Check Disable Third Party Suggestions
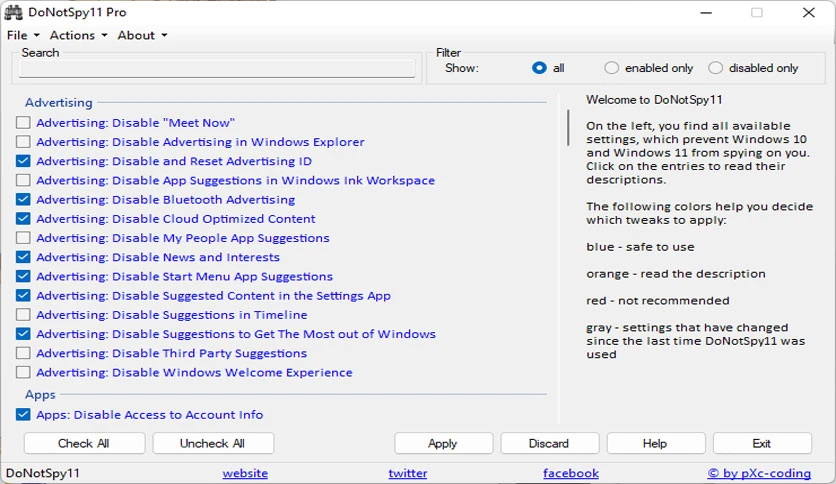Viewport: 836px width, 484px height. point(23,353)
